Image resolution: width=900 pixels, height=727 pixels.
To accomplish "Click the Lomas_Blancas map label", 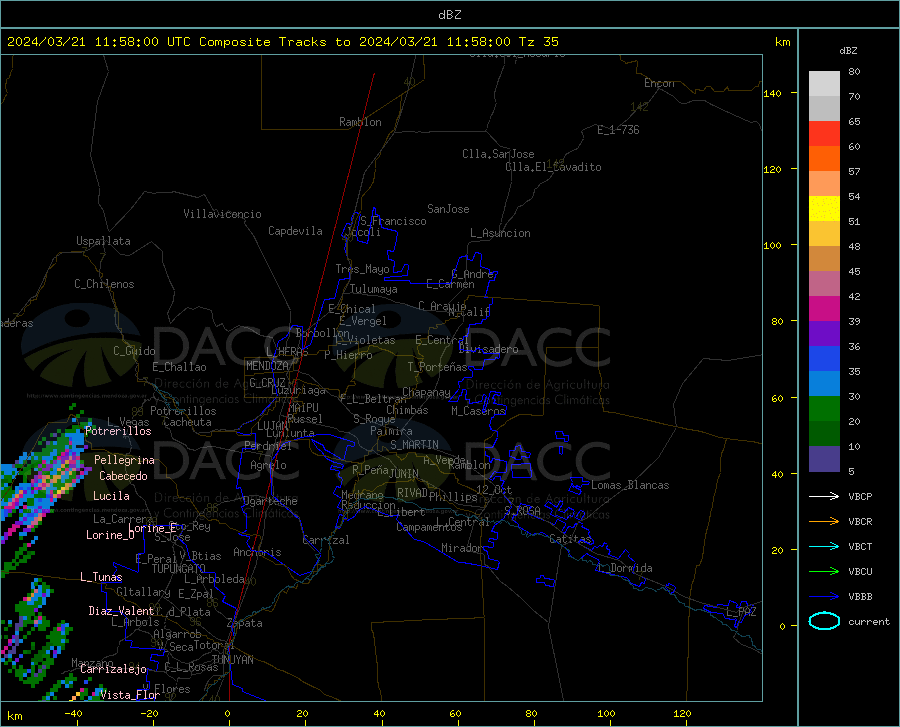I will click(x=630, y=485).
